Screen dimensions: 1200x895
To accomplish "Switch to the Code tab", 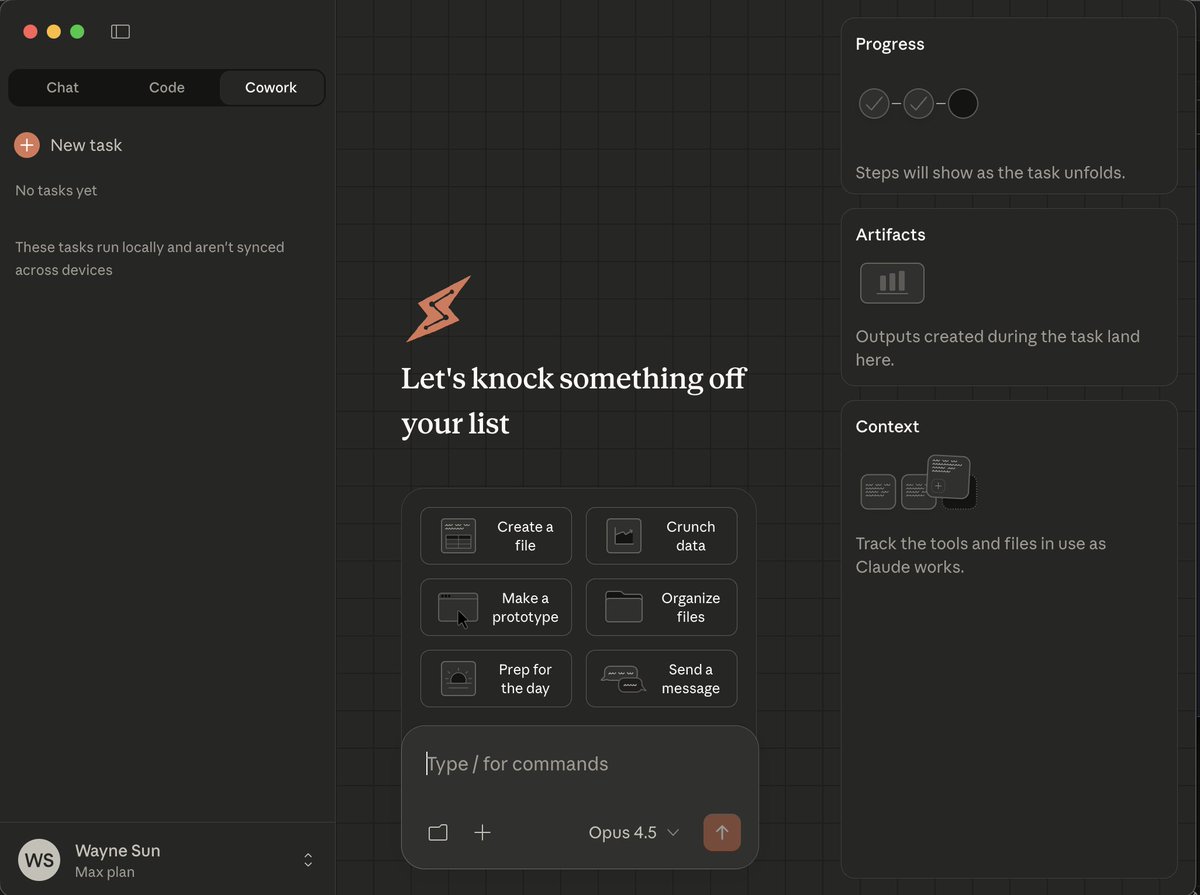I will tap(167, 87).
